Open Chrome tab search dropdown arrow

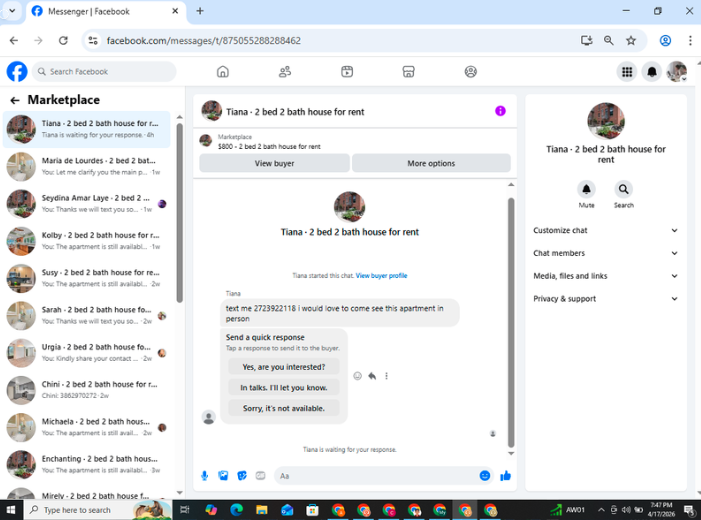[12, 11]
